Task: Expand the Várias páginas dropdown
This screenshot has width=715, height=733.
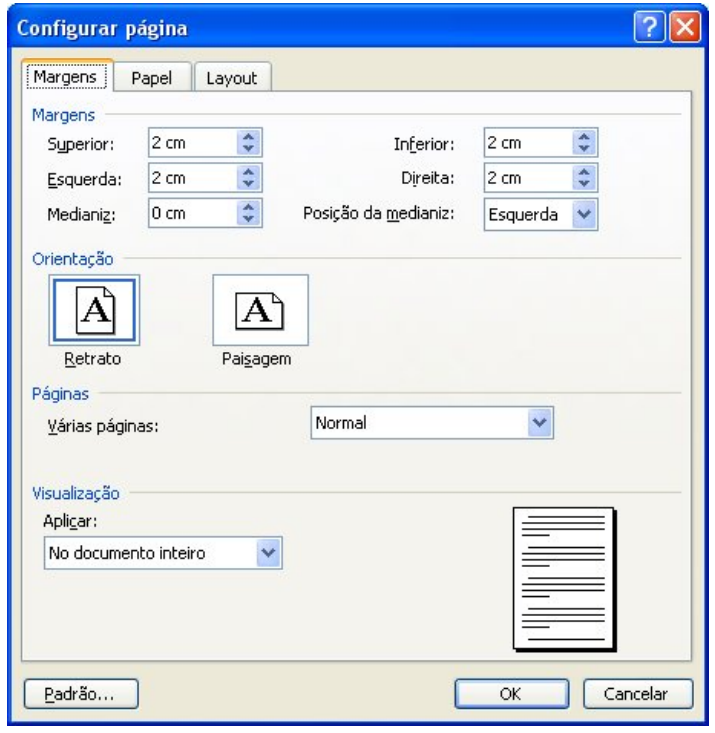Action: tap(540, 424)
